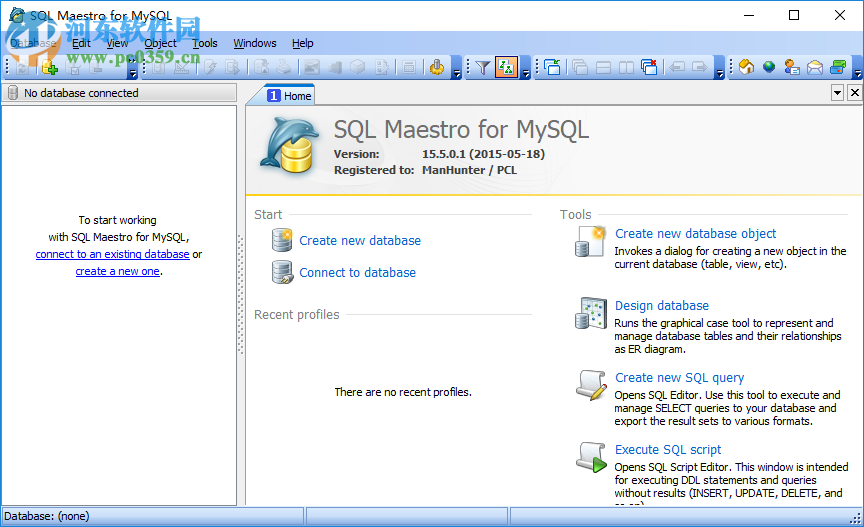The width and height of the screenshot is (864, 527).
Task: Click the Create database toolbar icon
Action: tap(50, 67)
